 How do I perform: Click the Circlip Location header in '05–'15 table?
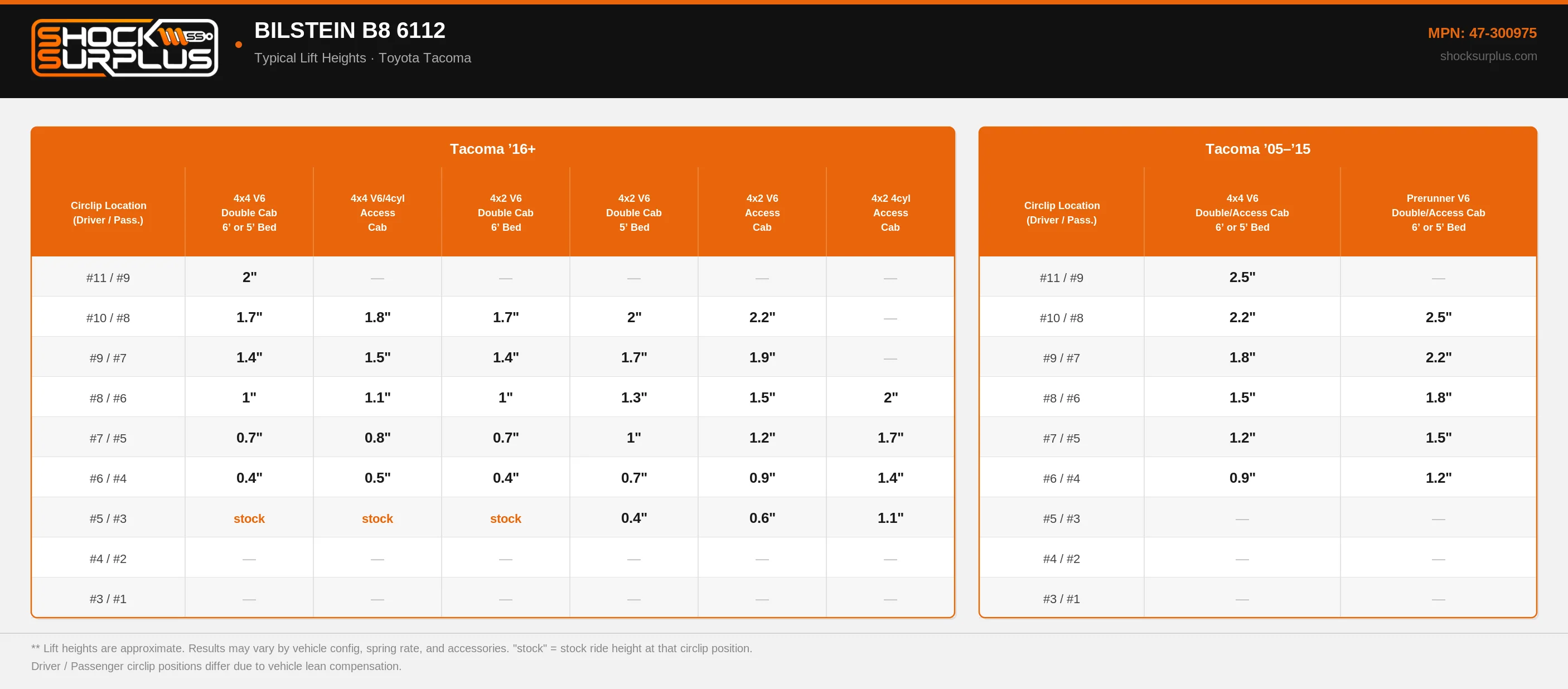point(1061,212)
